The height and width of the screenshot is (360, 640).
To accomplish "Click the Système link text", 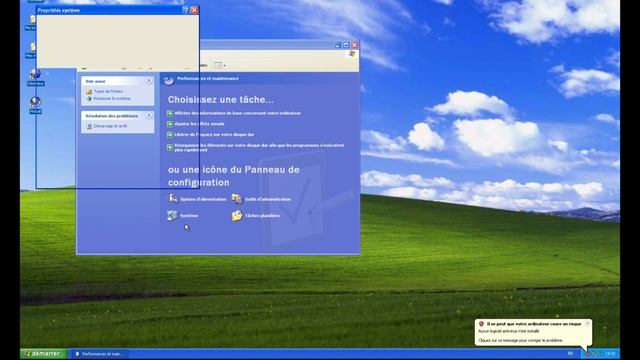I will 189,216.
